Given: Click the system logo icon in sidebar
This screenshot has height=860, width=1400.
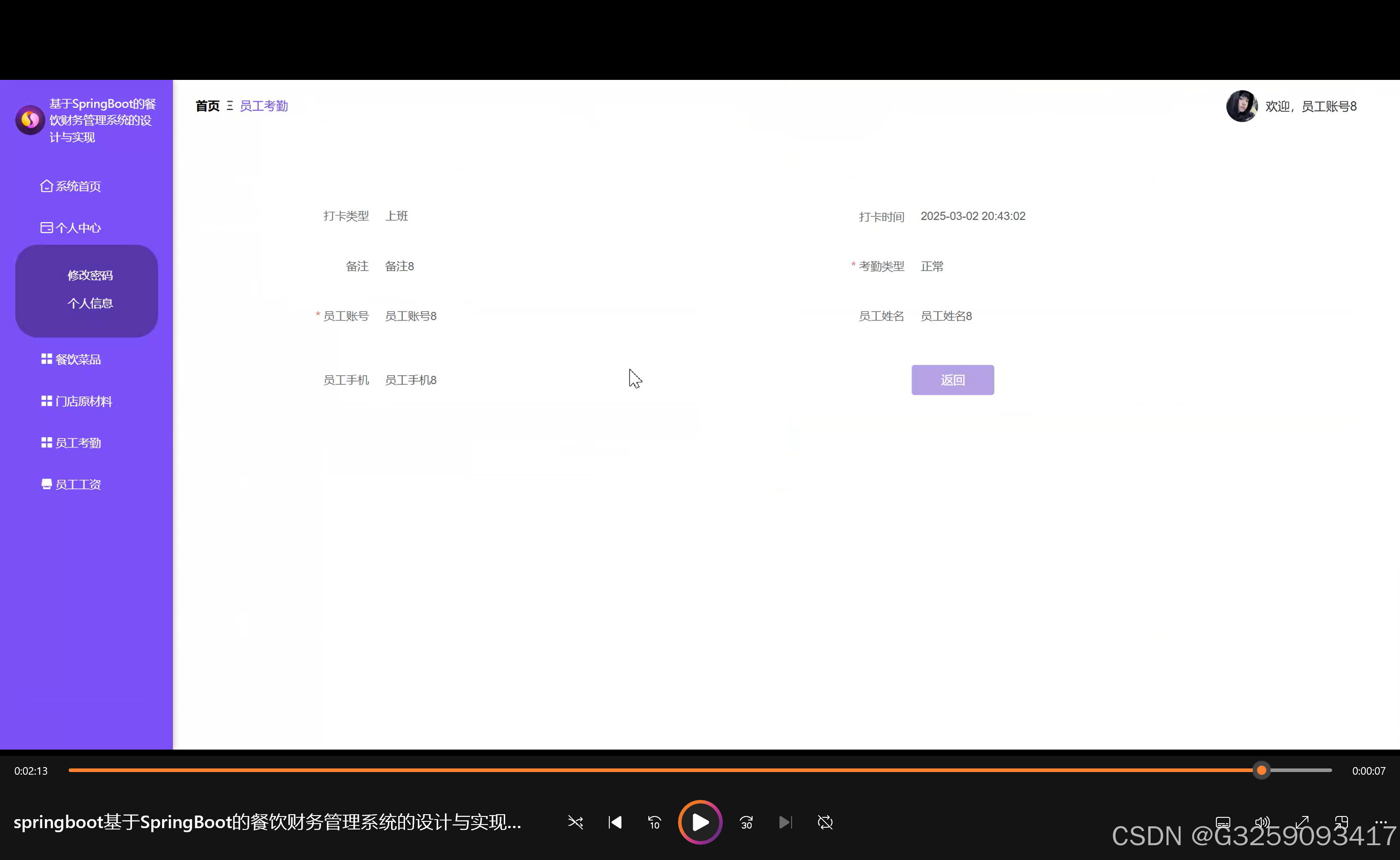Looking at the screenshot, I should point(30,119).
